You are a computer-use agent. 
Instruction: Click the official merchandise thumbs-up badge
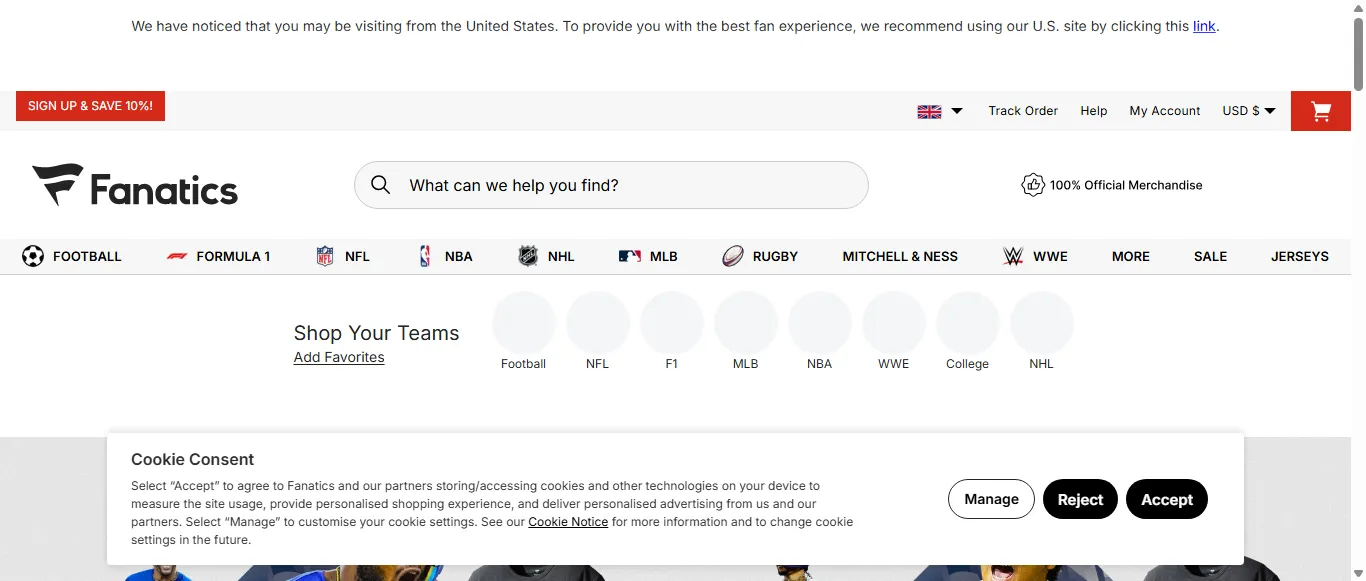(x=1032, y=185)
